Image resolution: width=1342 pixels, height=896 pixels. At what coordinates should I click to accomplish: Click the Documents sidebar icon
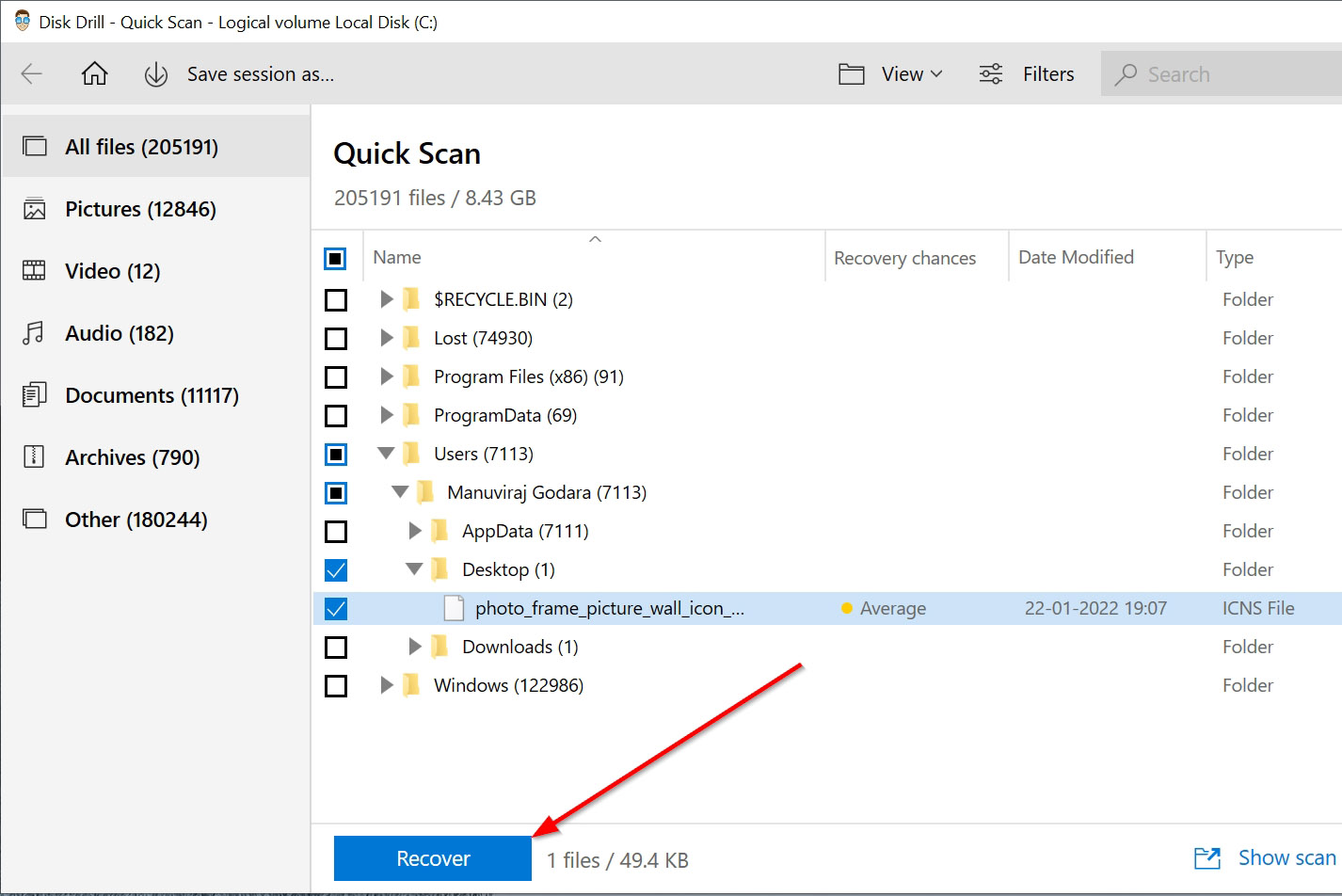(34, 395)
